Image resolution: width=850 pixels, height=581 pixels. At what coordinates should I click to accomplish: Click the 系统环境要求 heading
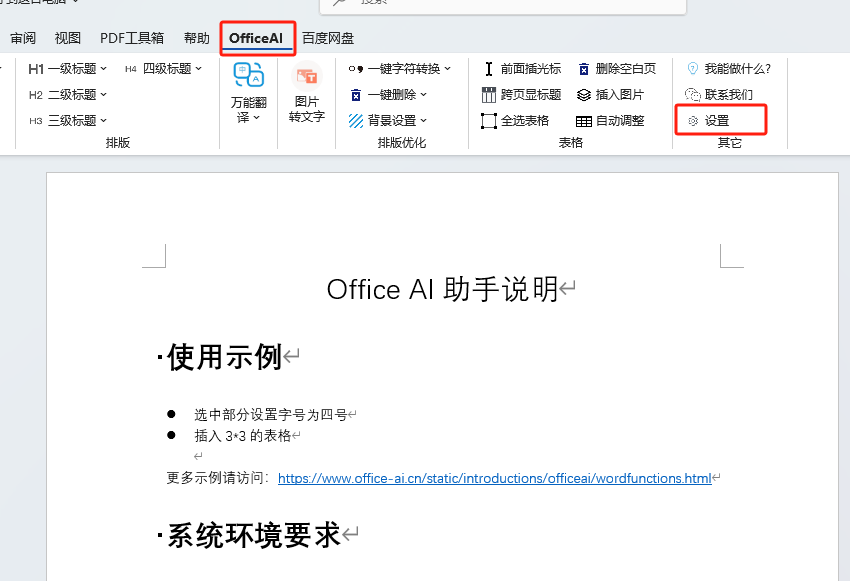[254, 535]
